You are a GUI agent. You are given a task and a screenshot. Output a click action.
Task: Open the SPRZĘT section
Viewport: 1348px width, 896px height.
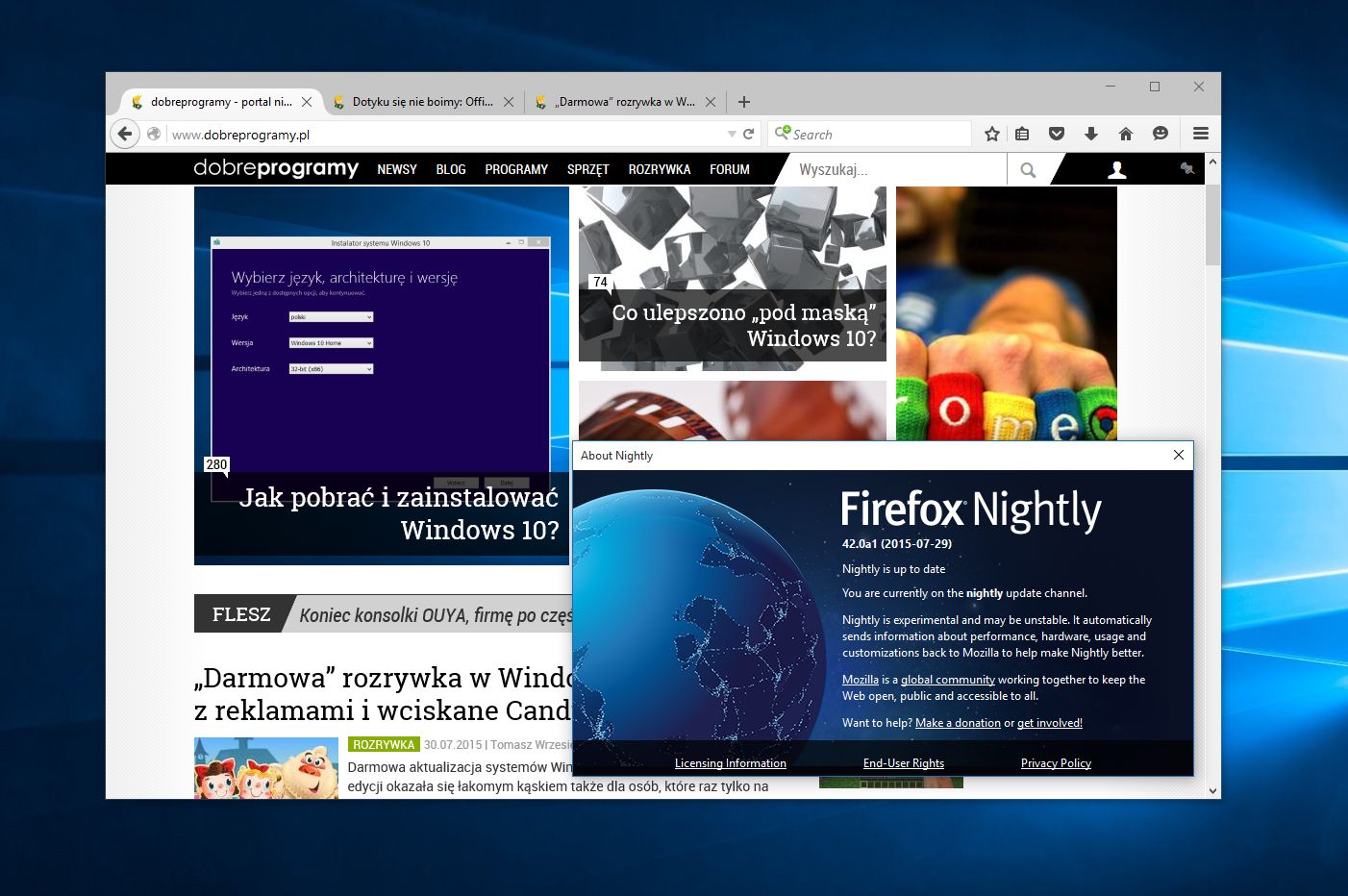pos(588,170)
